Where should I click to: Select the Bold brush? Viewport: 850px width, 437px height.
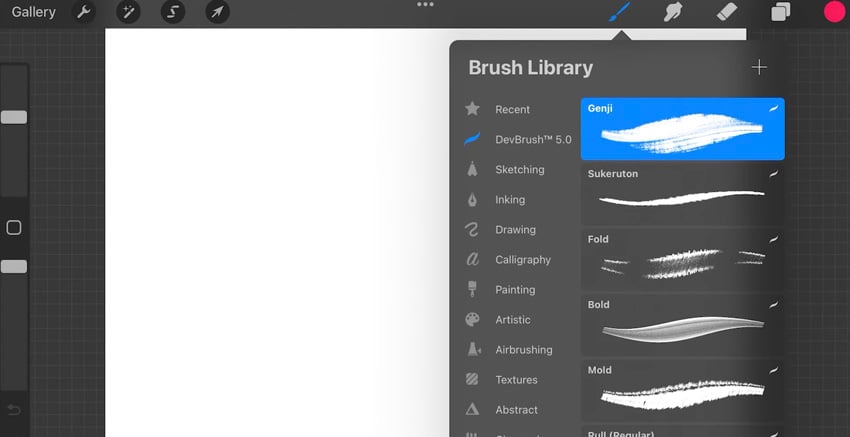[682, 326]
